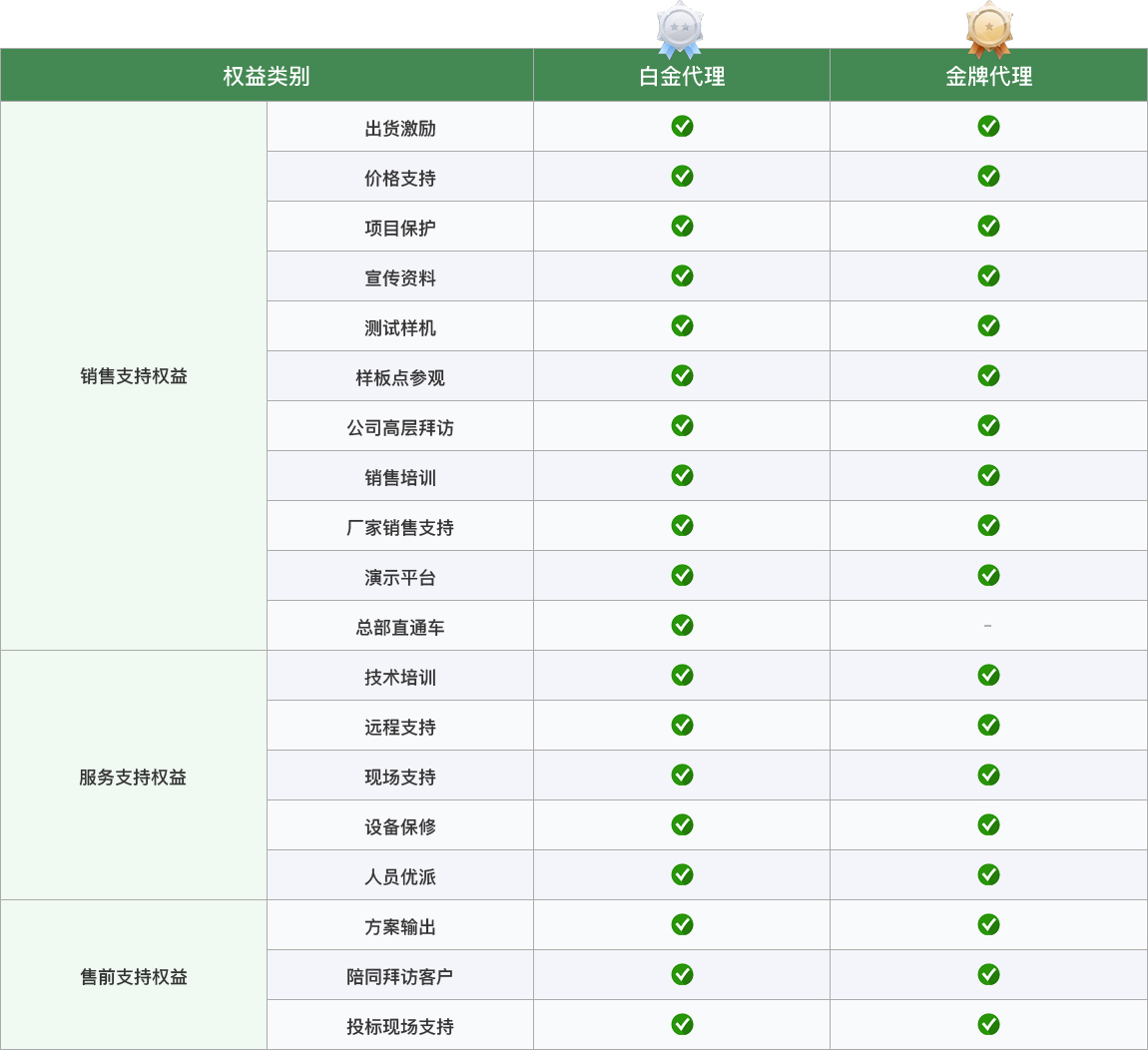Click the 白金代理 checkmark for 方案输出
This screenshot has height=1050, width=1148.
(682, 925)
